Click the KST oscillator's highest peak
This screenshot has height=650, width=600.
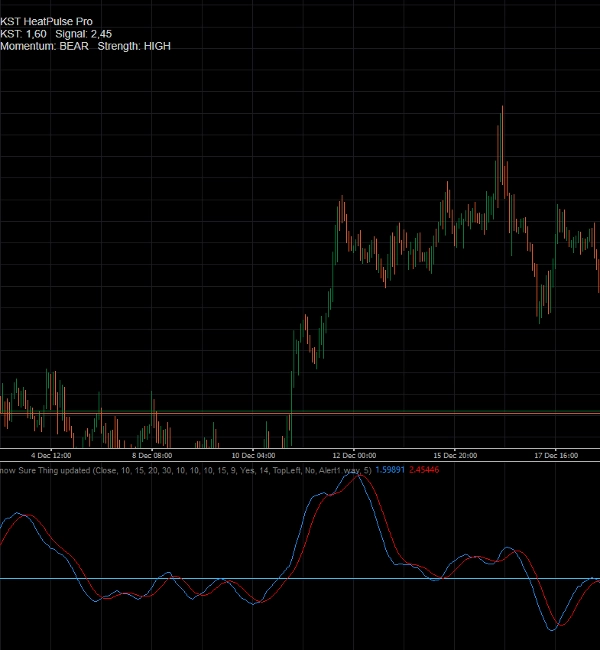pos(351,476)
